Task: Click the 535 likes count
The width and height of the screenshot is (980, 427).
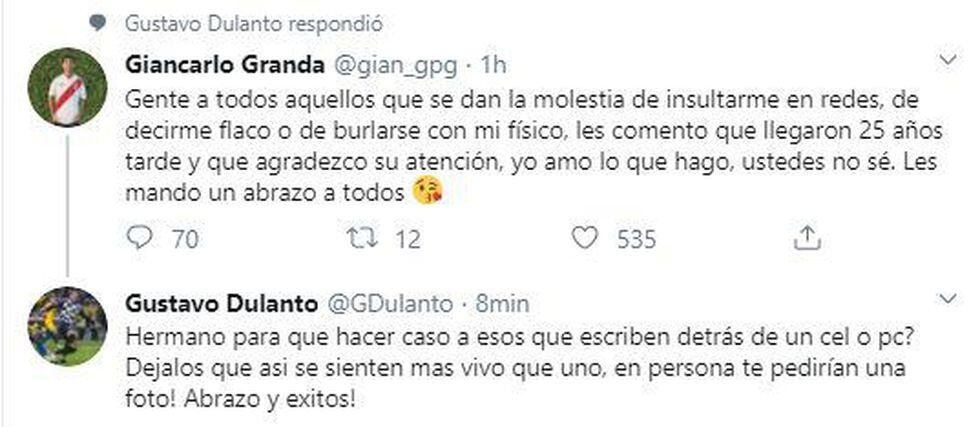Action: click(x=637, y=239)
